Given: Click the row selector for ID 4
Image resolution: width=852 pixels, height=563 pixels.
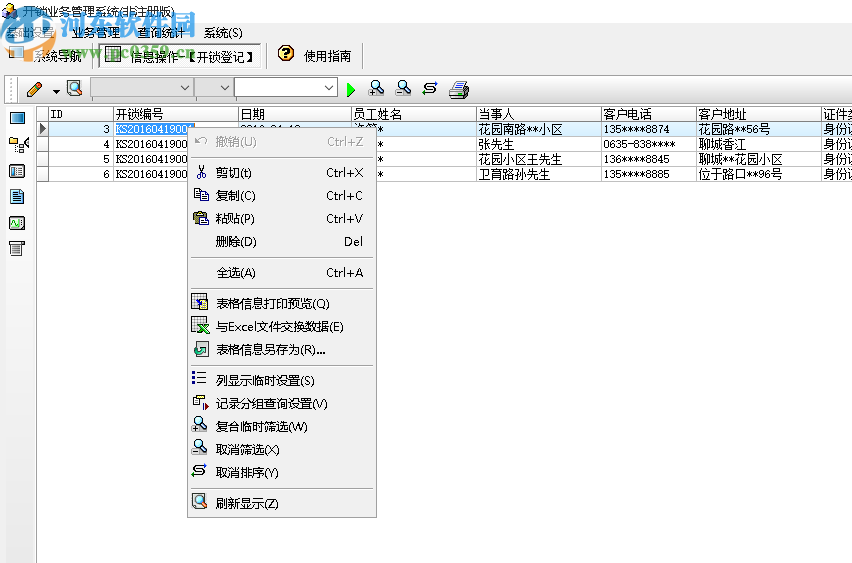Looking at the screenshot, I should (42, 145).
